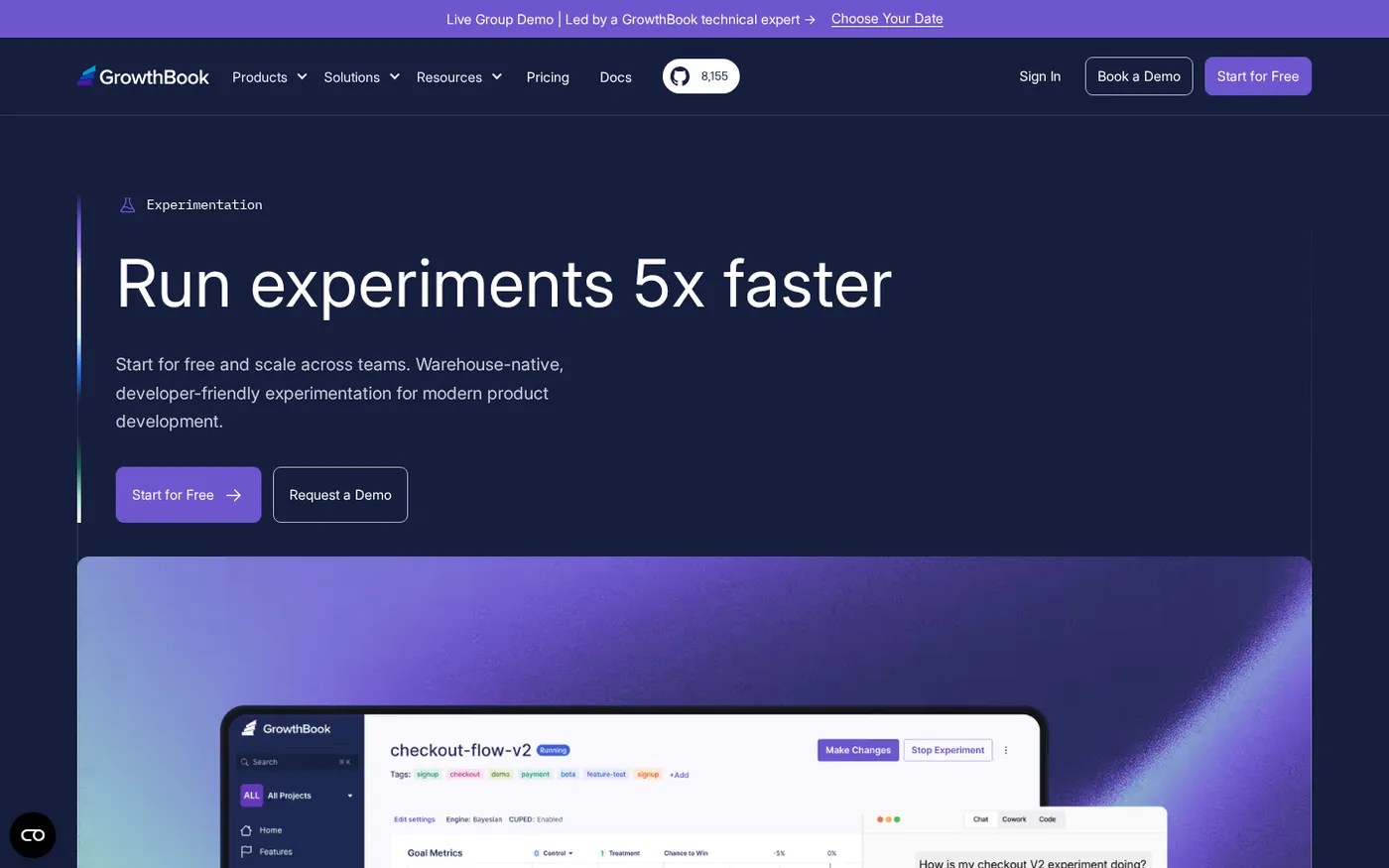Click the Edit settings link in the preview
Viewport: 1389px width, 868px height.
[x=415, y=819]
